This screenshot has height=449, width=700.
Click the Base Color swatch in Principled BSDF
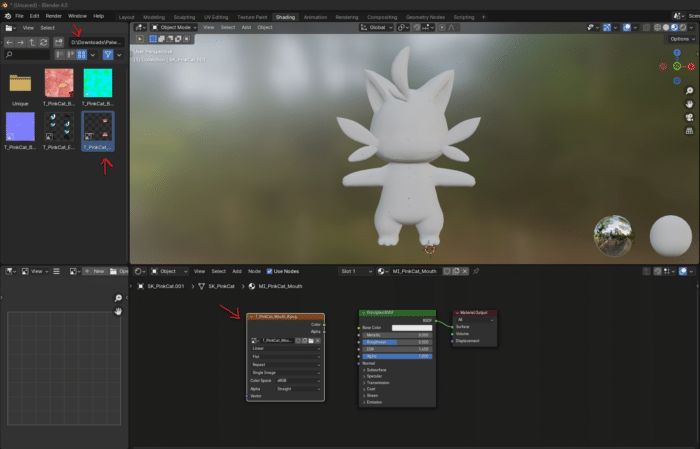coord(412,328)
